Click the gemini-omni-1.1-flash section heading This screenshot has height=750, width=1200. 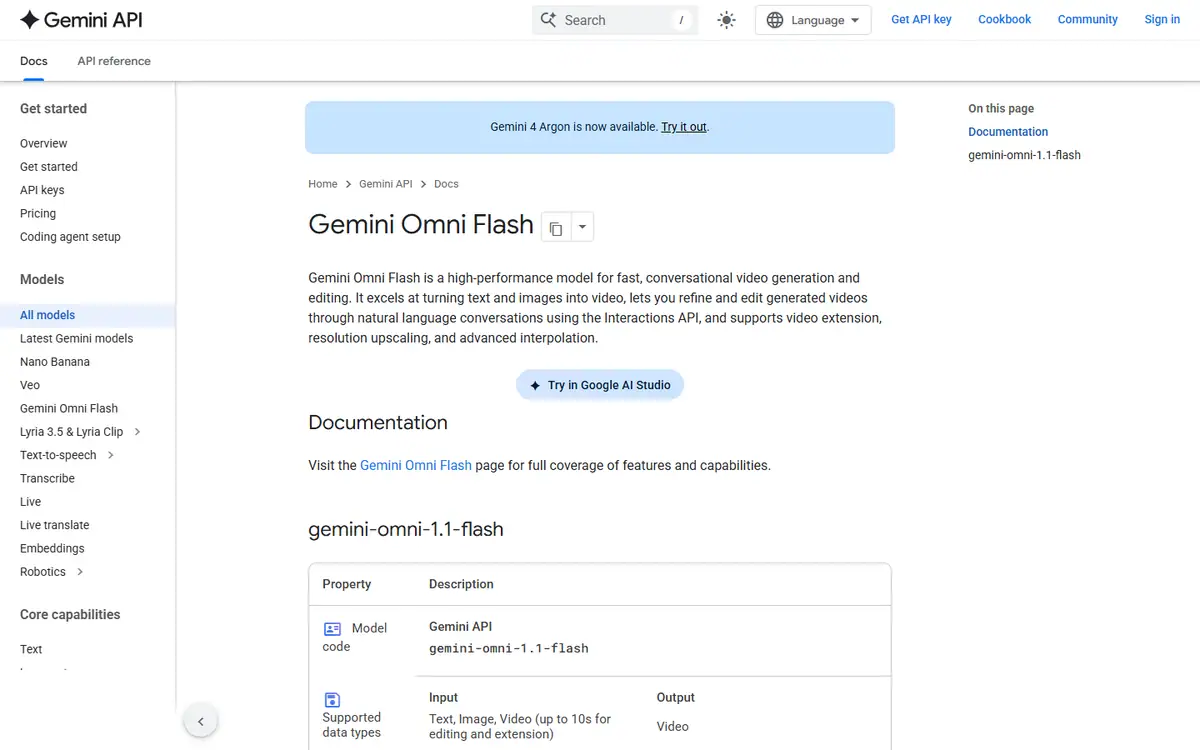pos(406,529)
